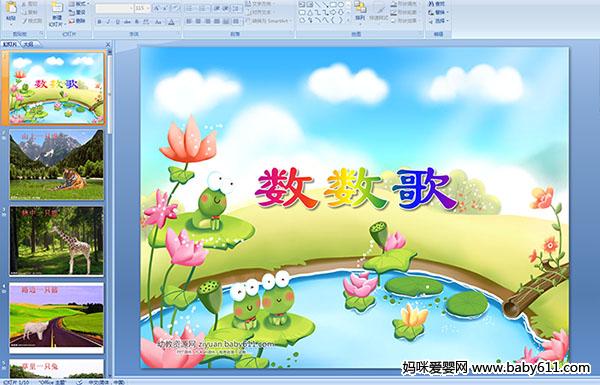
Task: Click the Decrease Indent icon
Action: 217,8
